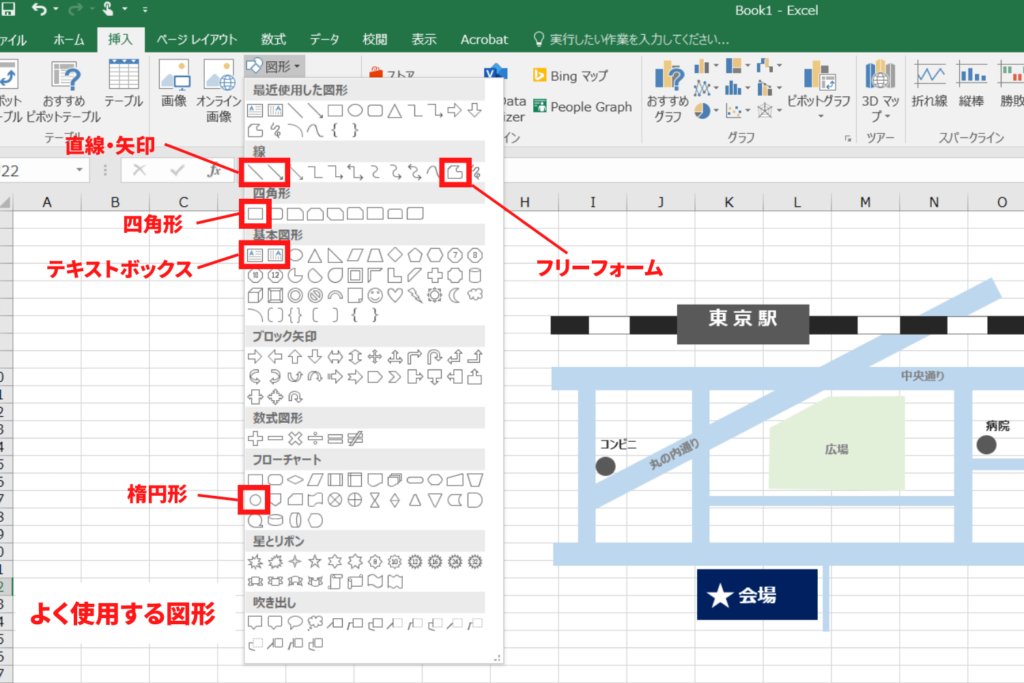Collapse the 図形 shapes dropdown

(x=275, y=66)
